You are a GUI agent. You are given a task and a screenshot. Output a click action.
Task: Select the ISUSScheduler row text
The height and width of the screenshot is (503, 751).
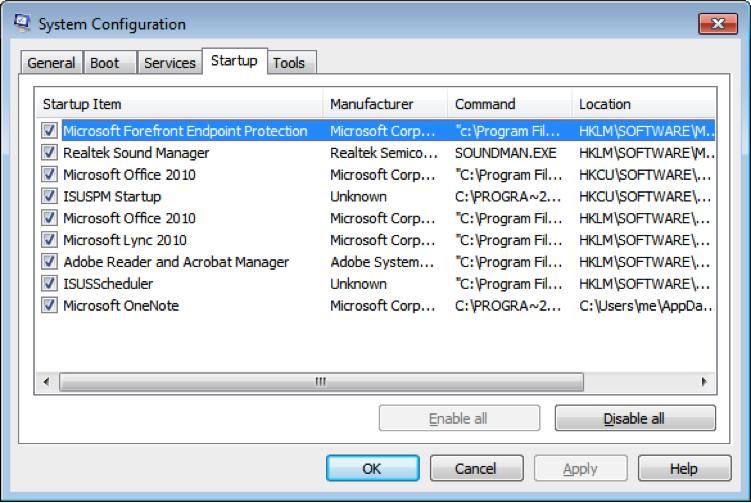coord(108,284)
